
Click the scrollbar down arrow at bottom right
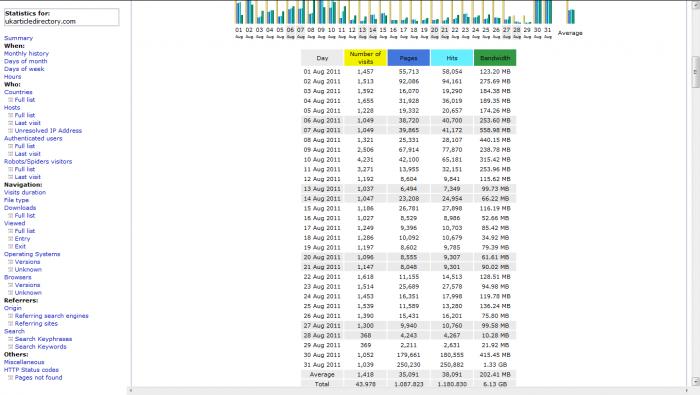[695, 381]
